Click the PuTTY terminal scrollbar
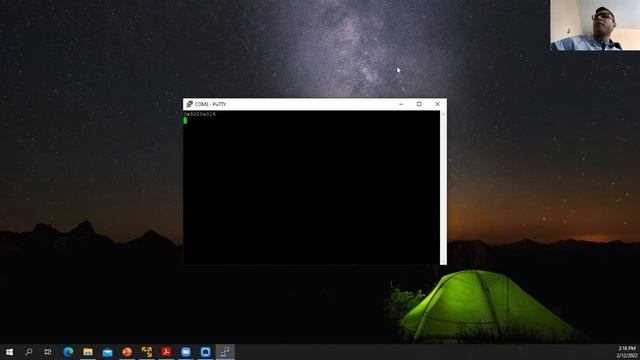This screenshot has width=640, height=360. click(443, 187)
